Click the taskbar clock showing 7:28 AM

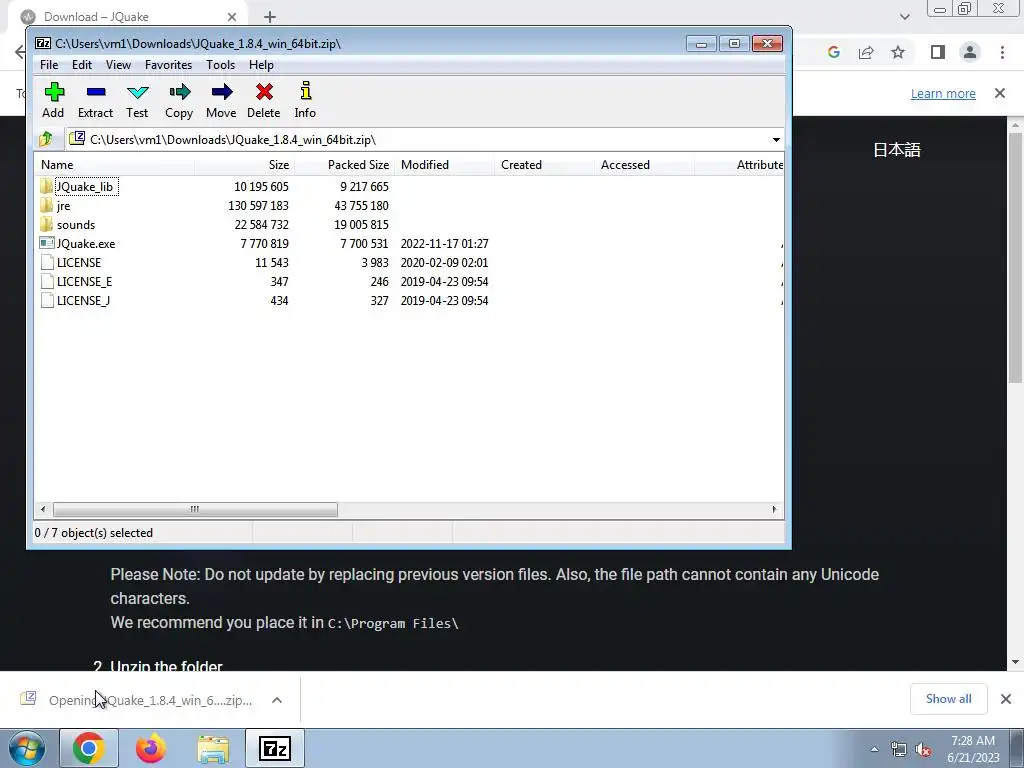tap(973, 749)
